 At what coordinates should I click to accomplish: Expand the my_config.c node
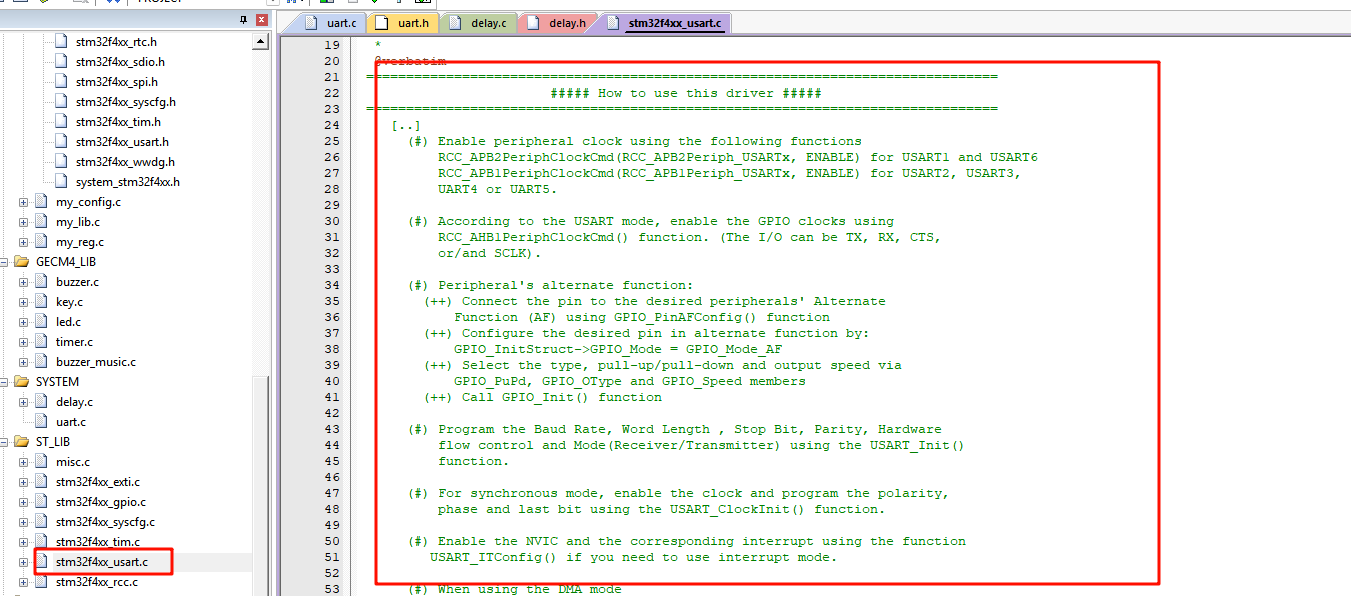tap(24, 202)
